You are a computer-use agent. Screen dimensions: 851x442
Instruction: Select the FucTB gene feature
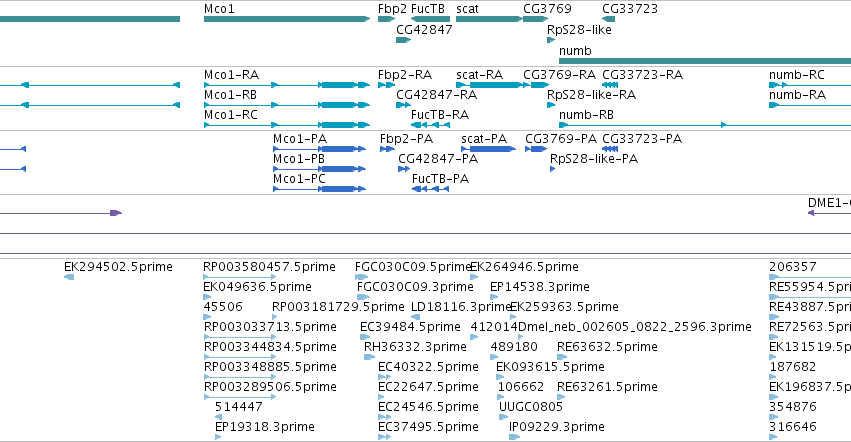[430, 19]
